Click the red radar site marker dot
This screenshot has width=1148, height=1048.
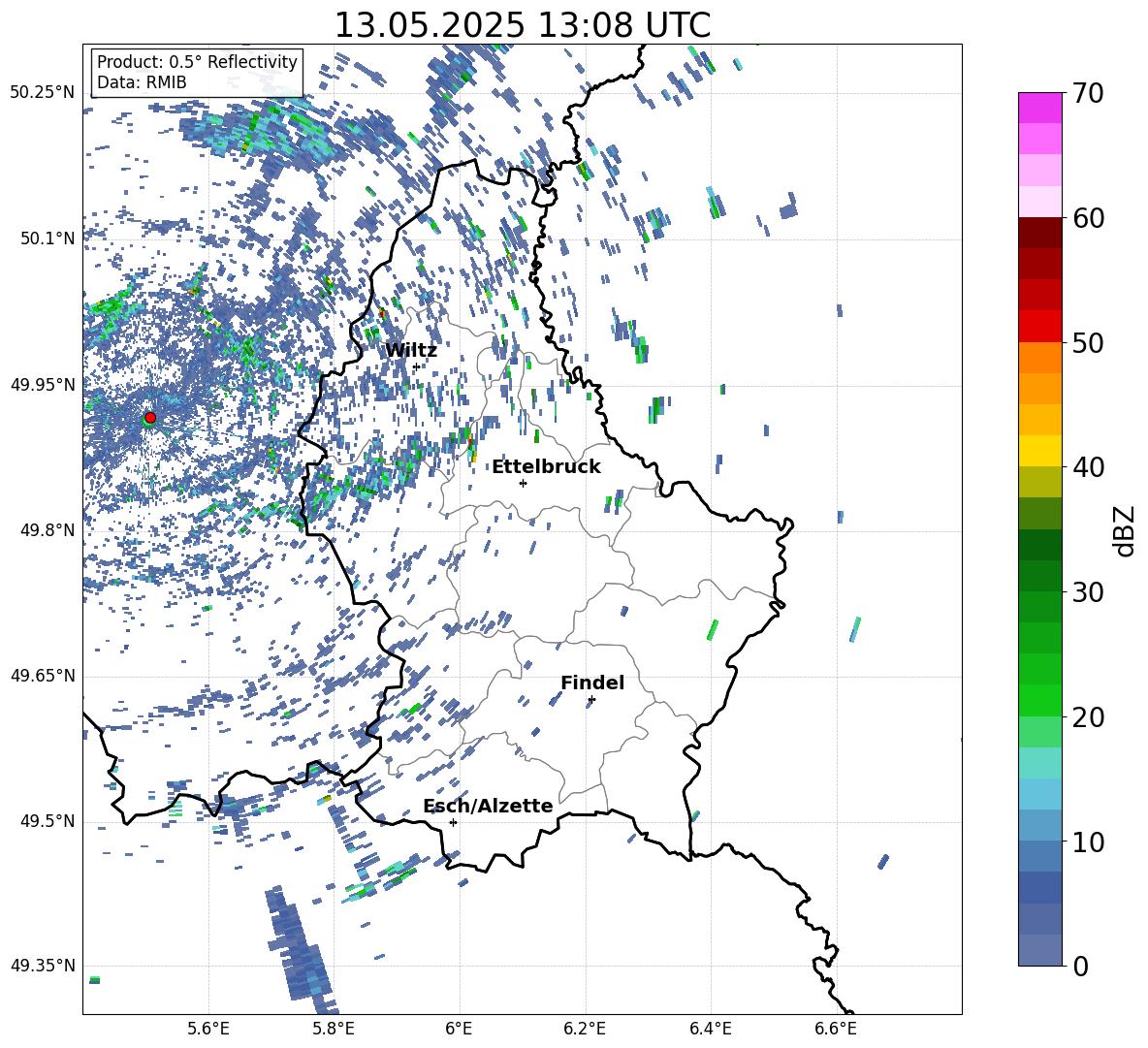150,417
